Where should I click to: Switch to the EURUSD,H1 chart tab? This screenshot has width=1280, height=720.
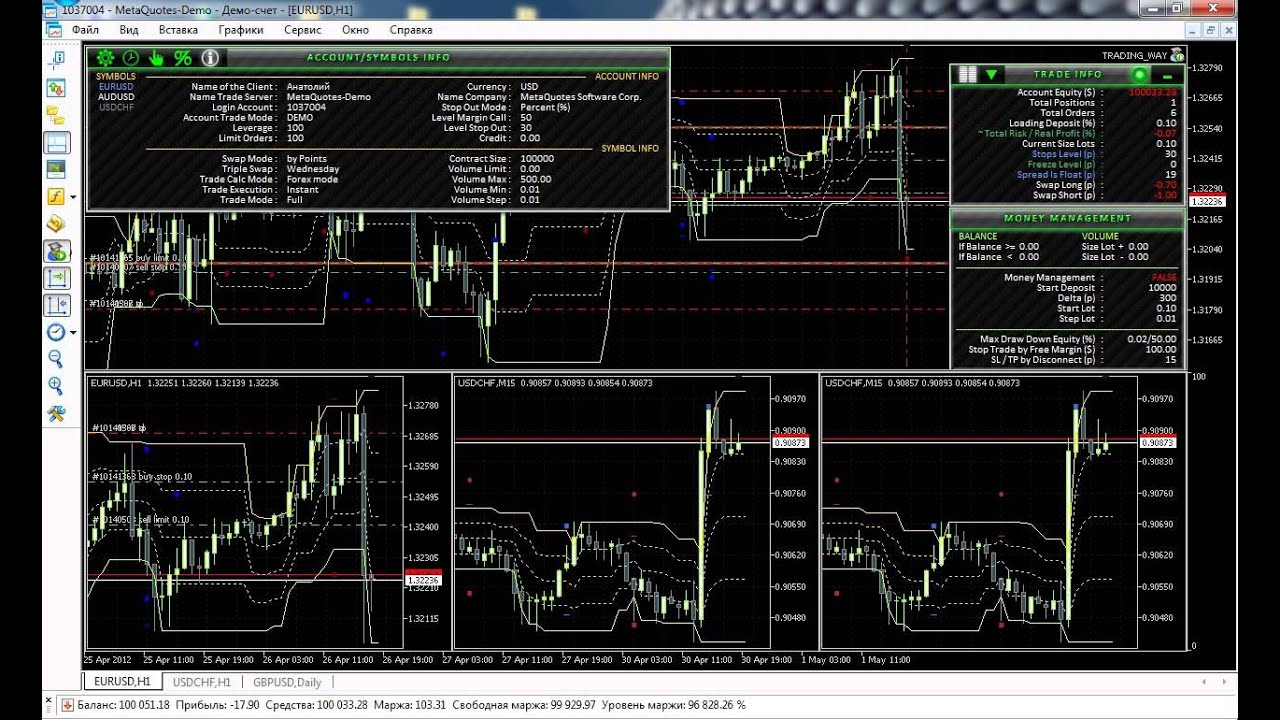point(122,681)
